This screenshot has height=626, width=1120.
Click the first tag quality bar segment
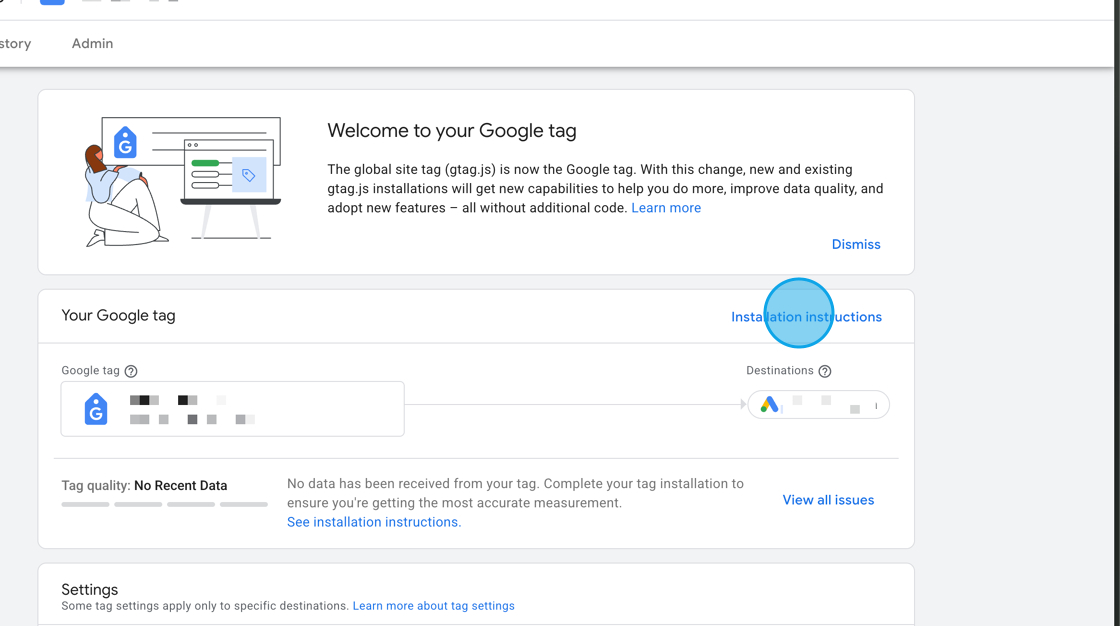85,504
